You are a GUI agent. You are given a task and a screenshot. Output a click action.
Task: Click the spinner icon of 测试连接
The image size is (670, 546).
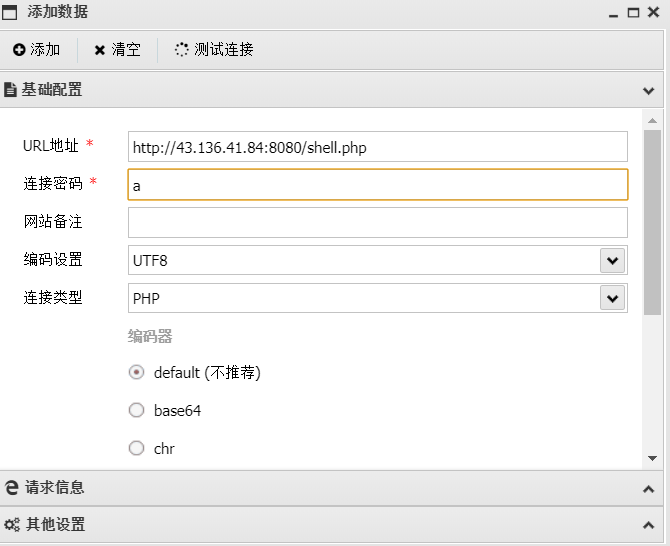coord(181,50)
